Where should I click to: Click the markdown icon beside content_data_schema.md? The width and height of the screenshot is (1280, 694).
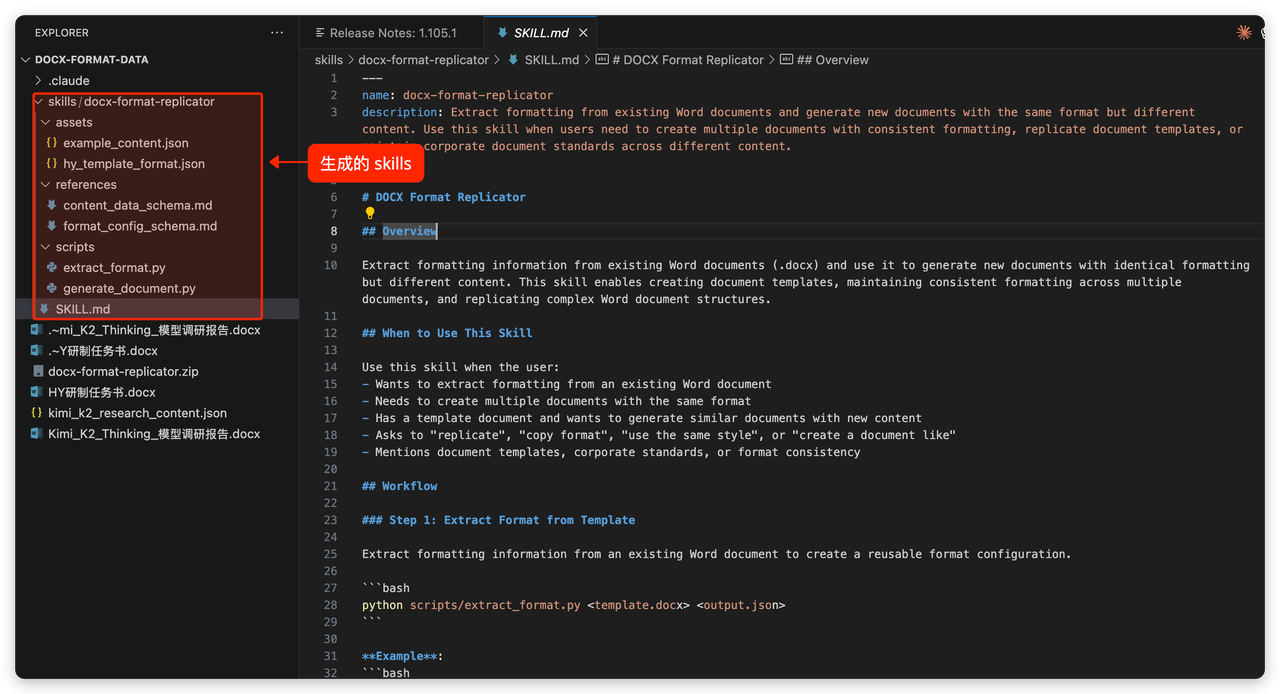click(x=52, y=205)
